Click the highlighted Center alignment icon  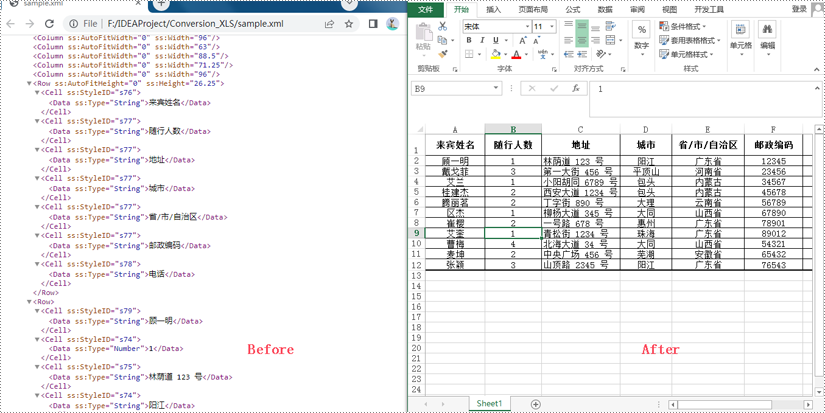[582, 41]
